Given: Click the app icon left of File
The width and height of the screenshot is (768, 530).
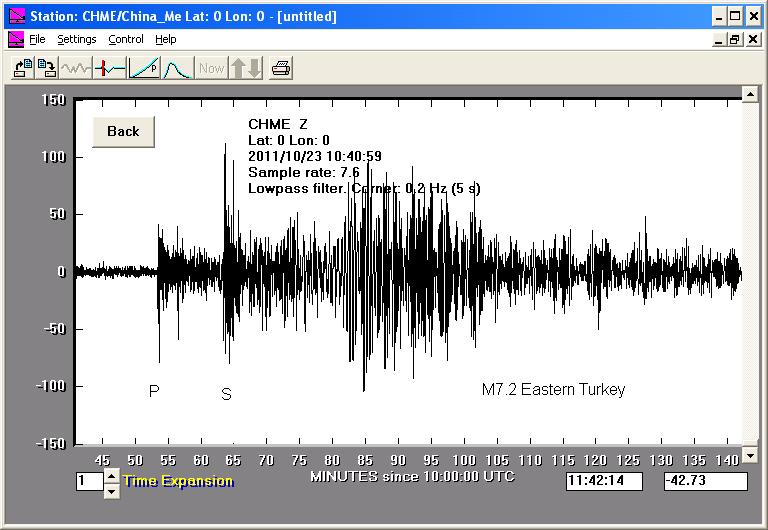Looking at the screenshot, I should coord(15,39).
